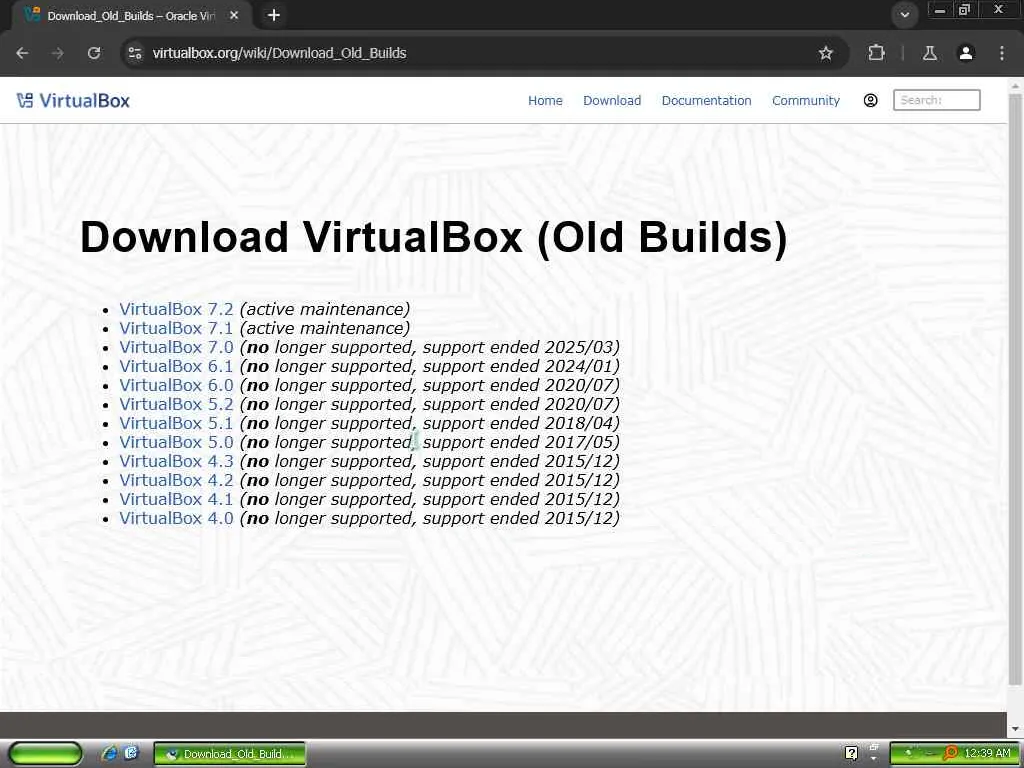The height and width of the screenshot is (768, 1024).
Task: Click the magnifier icon in system tray
Action: point(950,753)
